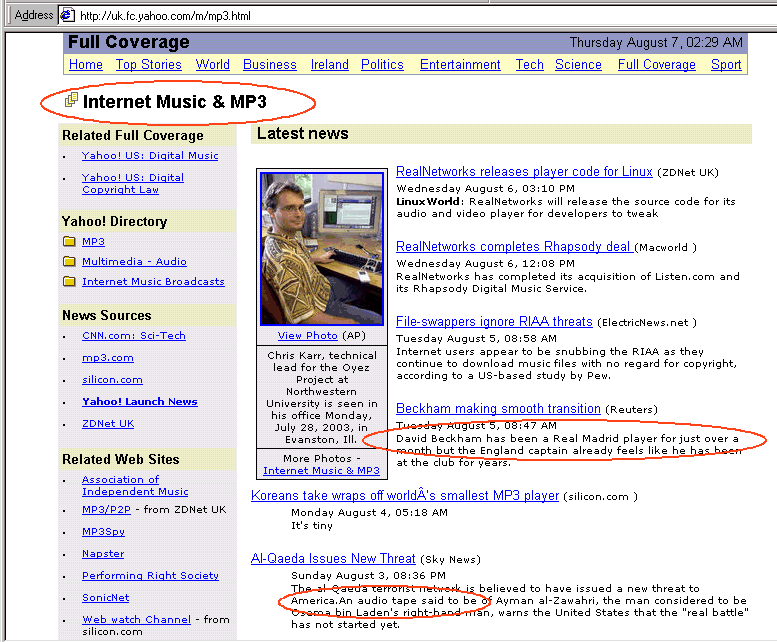Click the 'Related Full Coverage' heading
The width and height of the screenshot is (777, 642).
[x=133, y=135]
